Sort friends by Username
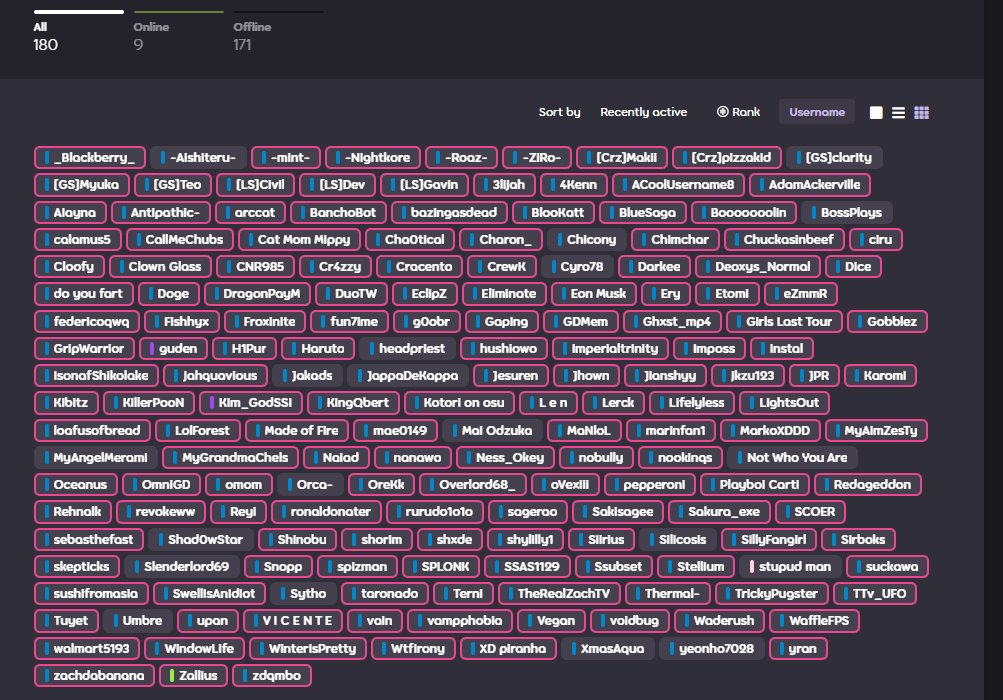 [817, 112]
